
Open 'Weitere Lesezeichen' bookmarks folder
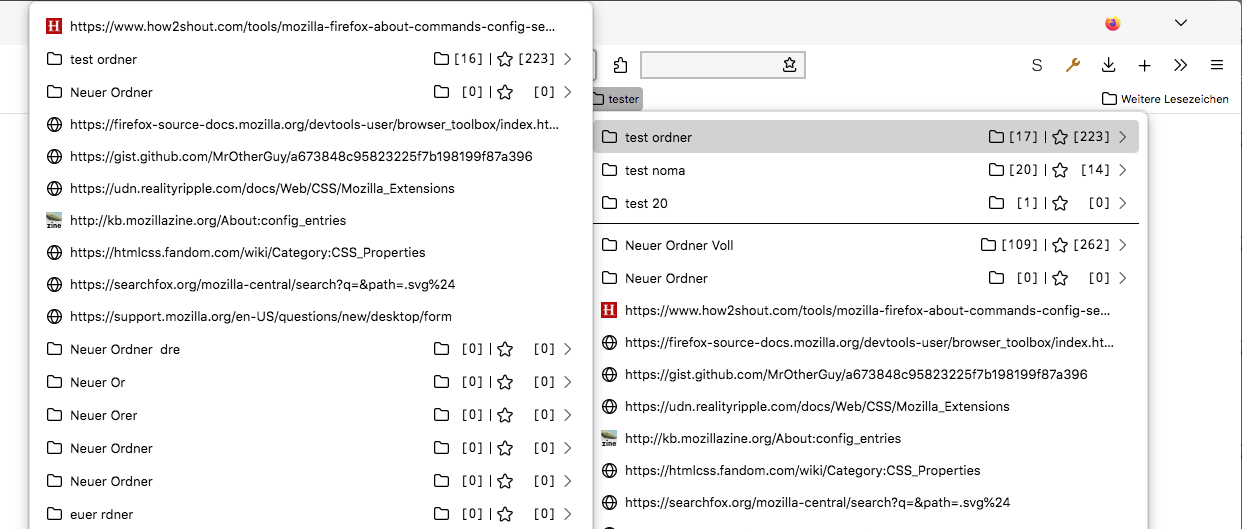(1165, 99)
